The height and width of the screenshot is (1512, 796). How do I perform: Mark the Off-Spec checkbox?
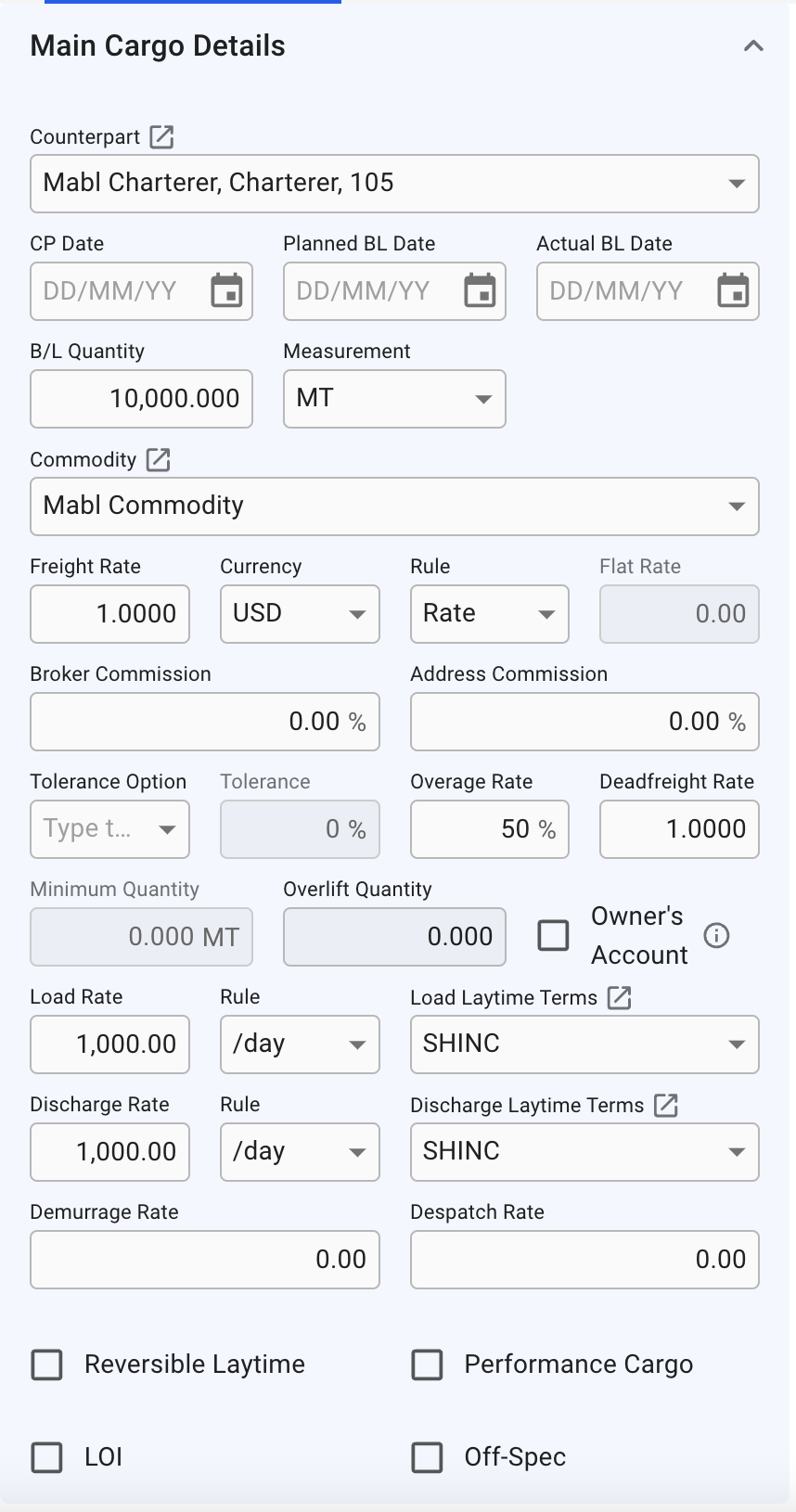[x=427, y=1457]
